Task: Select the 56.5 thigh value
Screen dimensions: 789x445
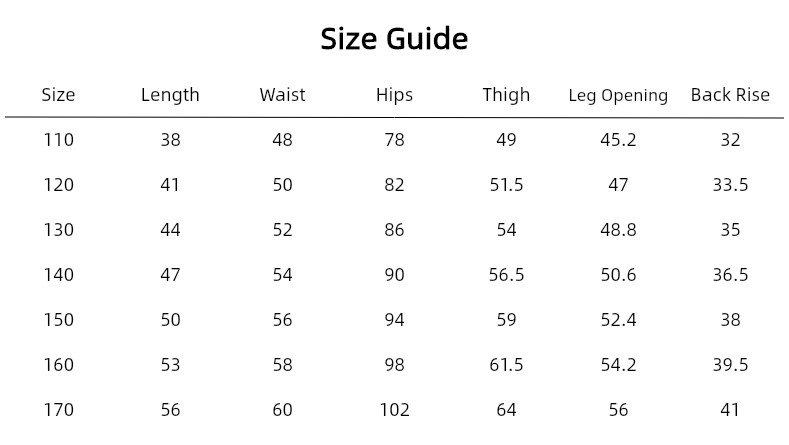Action: coord(506,275)
